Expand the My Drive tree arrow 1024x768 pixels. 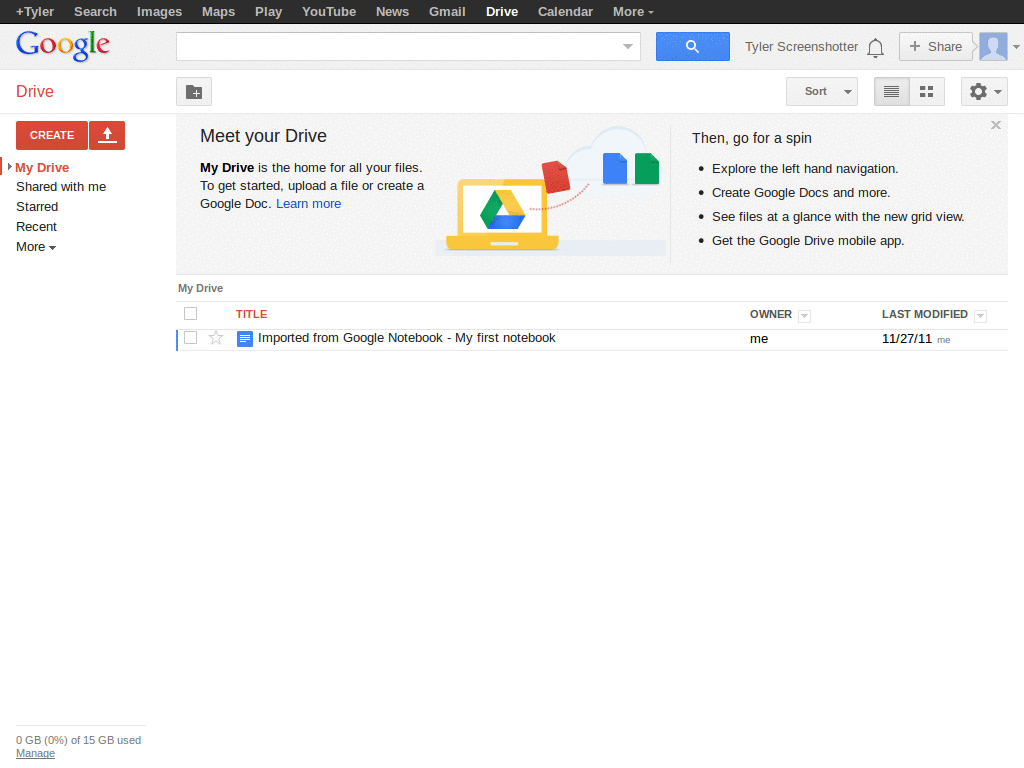tap(10, 167)
